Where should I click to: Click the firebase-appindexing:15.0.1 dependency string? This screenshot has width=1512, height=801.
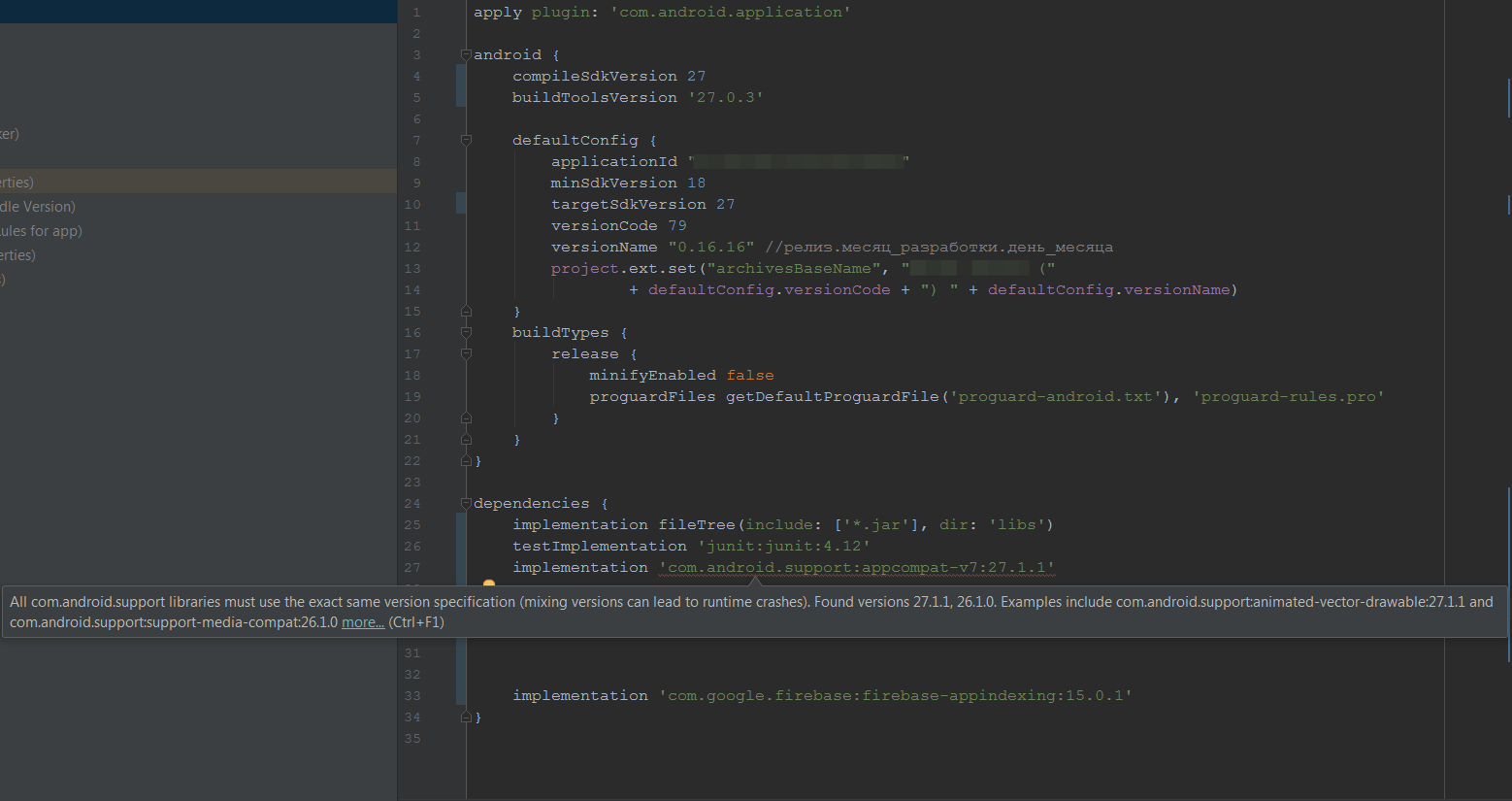pyautogui.click(x=896, y=695)
